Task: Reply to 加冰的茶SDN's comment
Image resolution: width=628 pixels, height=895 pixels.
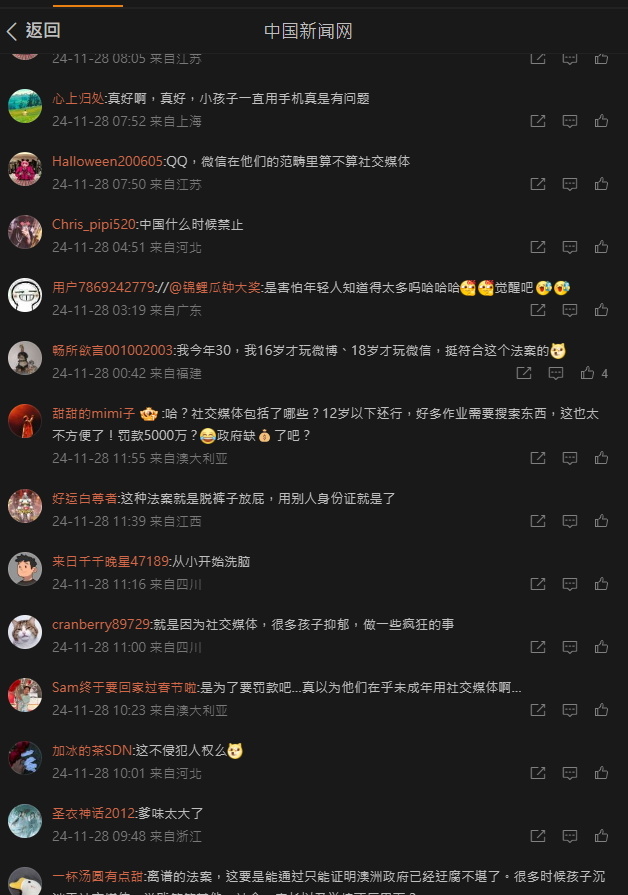Action: (x=570, y=773)
